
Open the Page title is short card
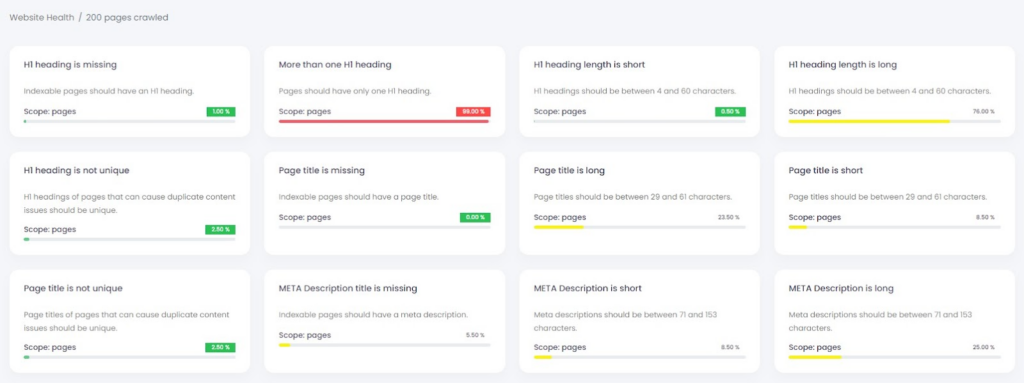(x=895, y=203)
